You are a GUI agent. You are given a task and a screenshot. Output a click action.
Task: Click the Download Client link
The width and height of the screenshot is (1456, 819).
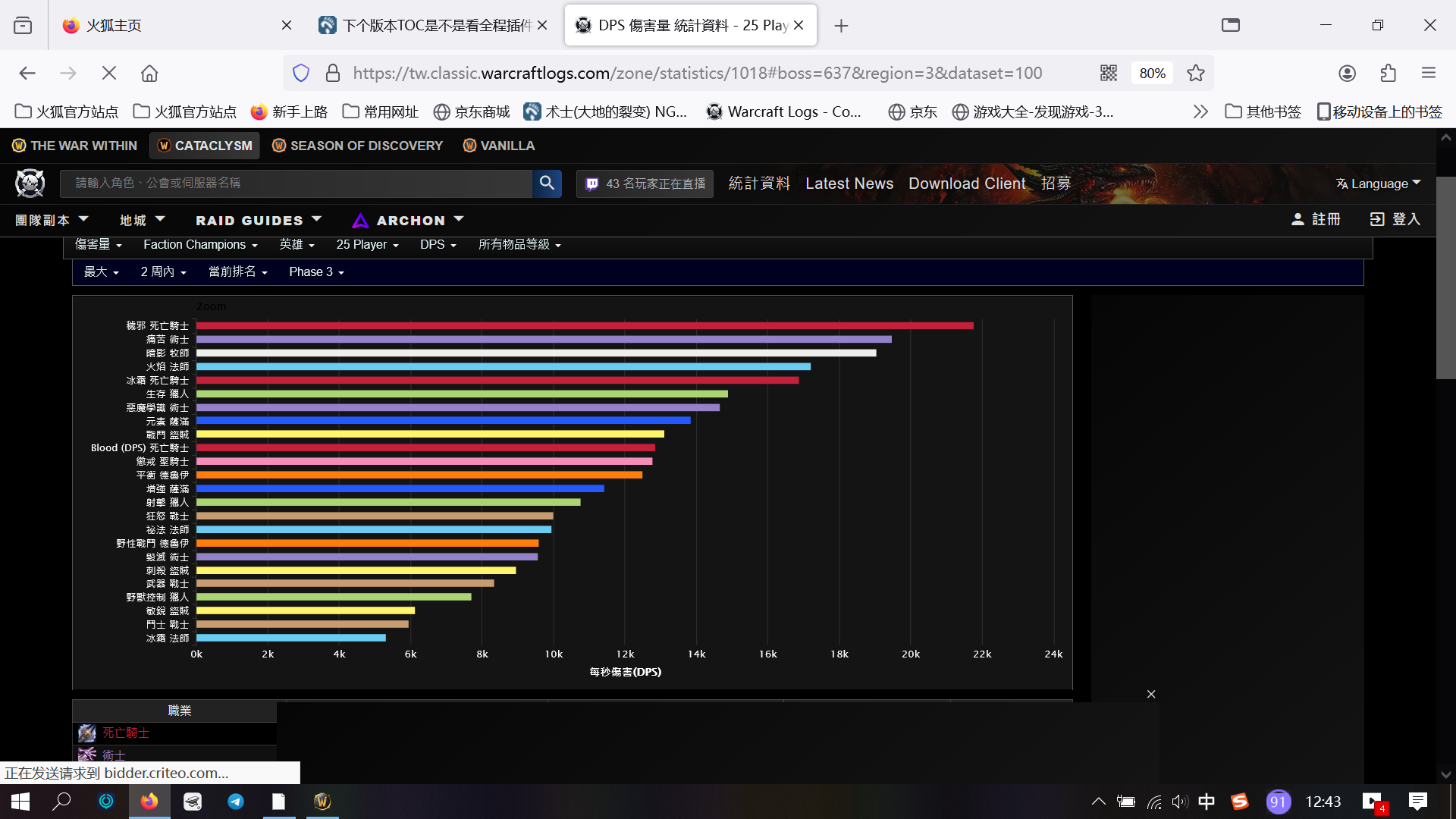tap(967, 184)
